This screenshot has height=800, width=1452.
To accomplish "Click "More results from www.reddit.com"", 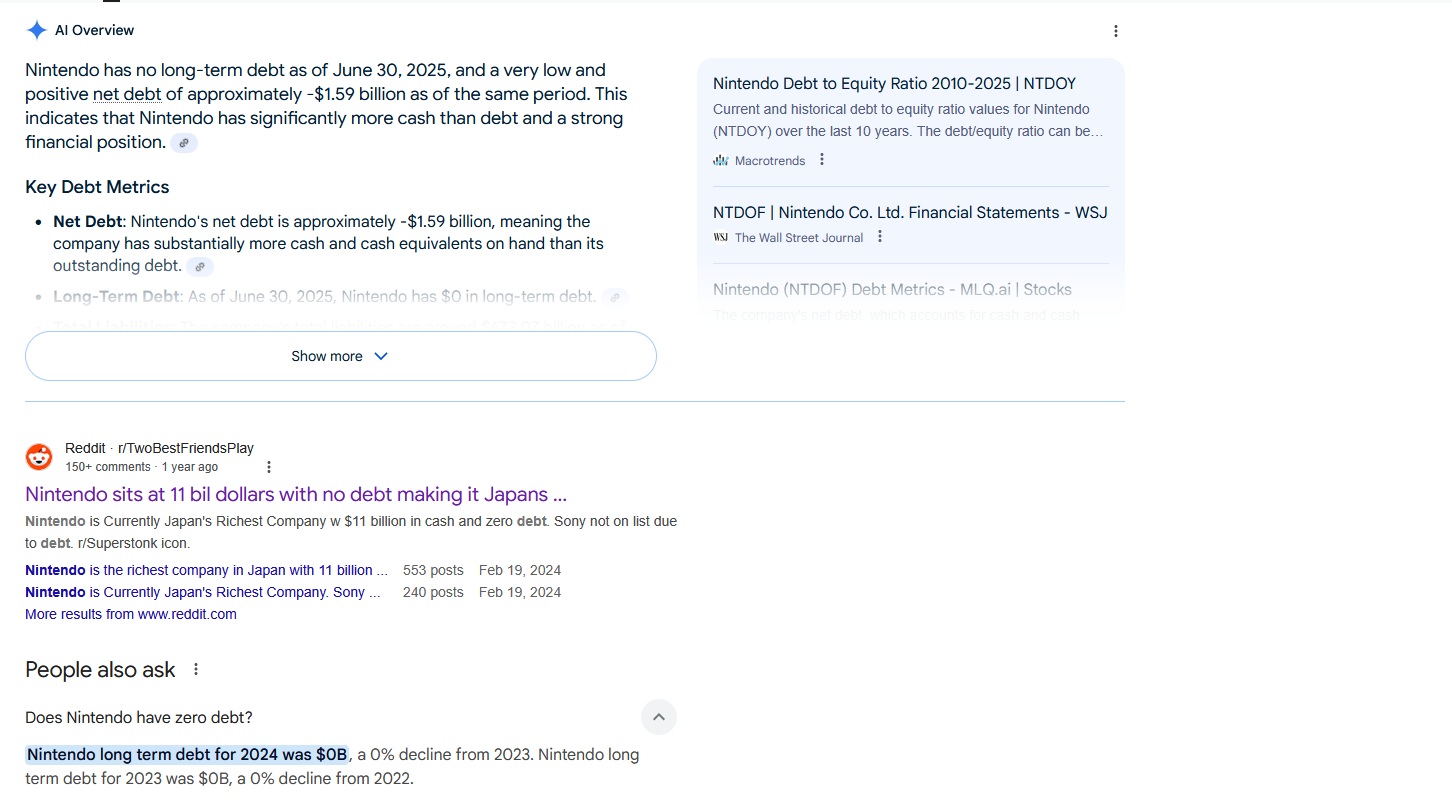I will coord(131,614).
